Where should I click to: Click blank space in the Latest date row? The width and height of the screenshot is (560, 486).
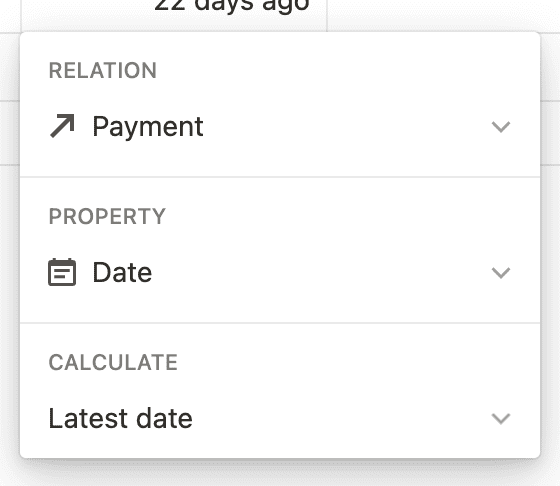click(x=339, y=419)
